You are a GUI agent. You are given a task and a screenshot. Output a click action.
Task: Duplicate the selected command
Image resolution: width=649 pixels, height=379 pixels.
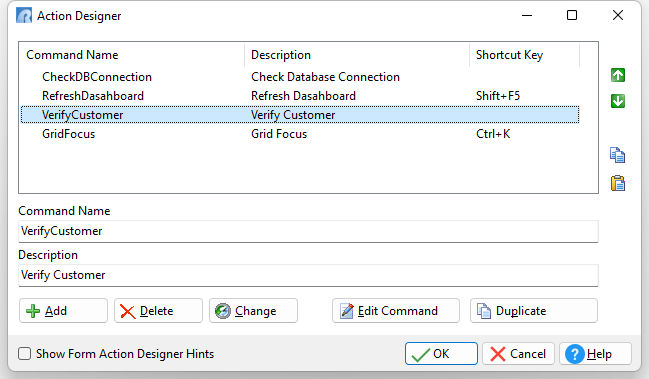click(534, 311)
